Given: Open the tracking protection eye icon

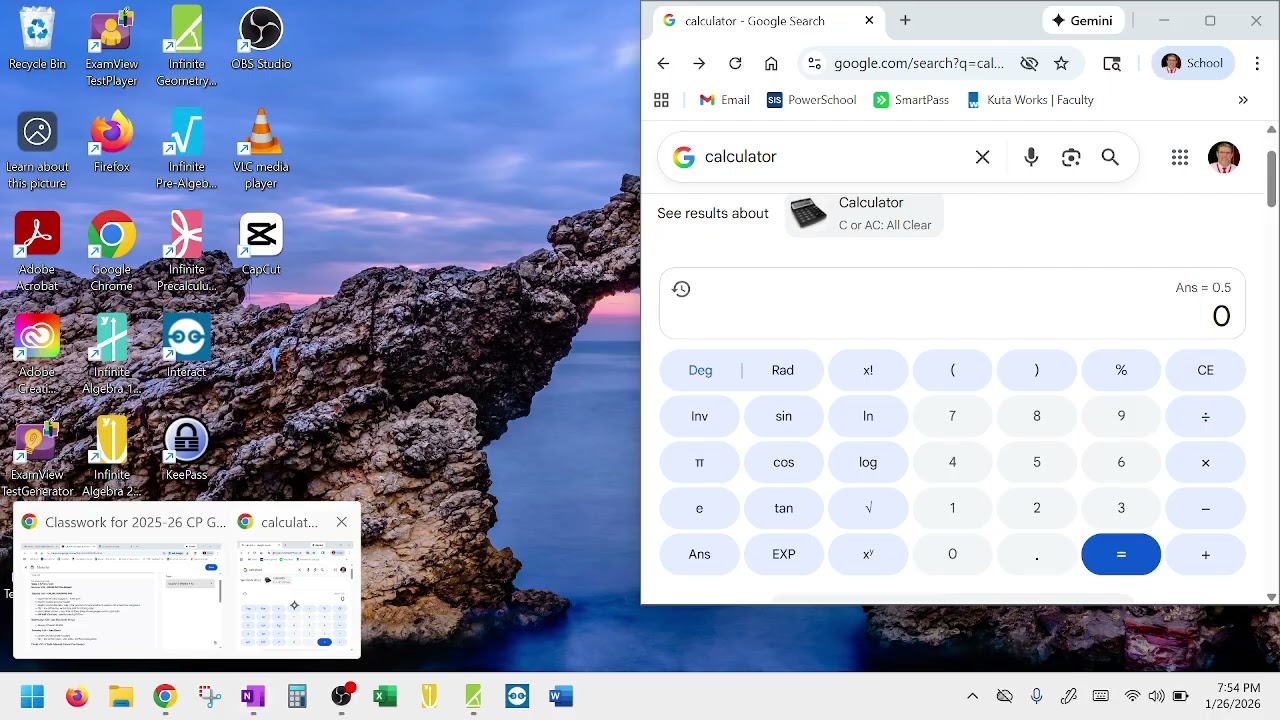Looking at the screenshot, I should pos(1029,63).
